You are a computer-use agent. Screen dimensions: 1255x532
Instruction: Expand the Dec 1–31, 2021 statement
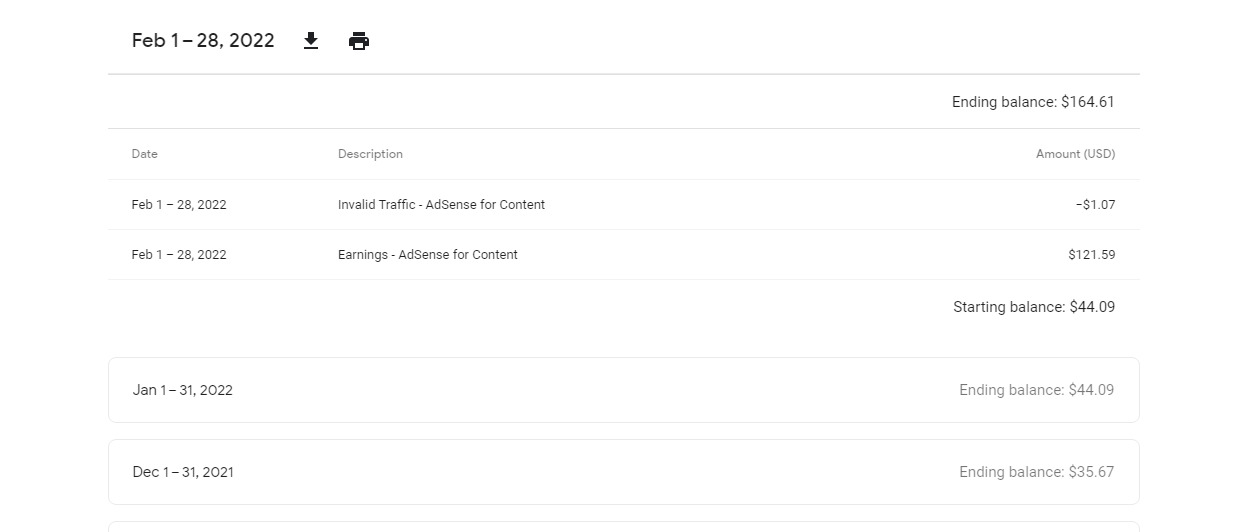(623, 472)
